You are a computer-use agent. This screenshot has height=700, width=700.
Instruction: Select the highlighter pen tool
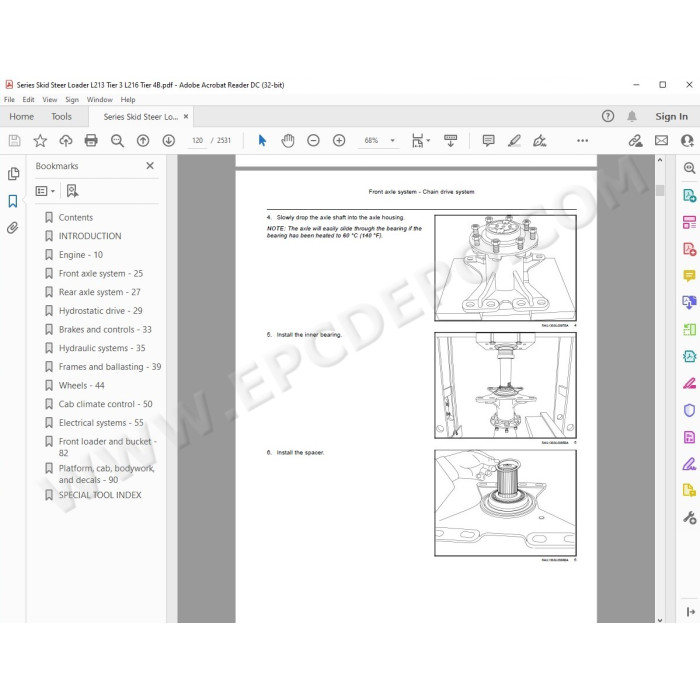pos(514,141)
